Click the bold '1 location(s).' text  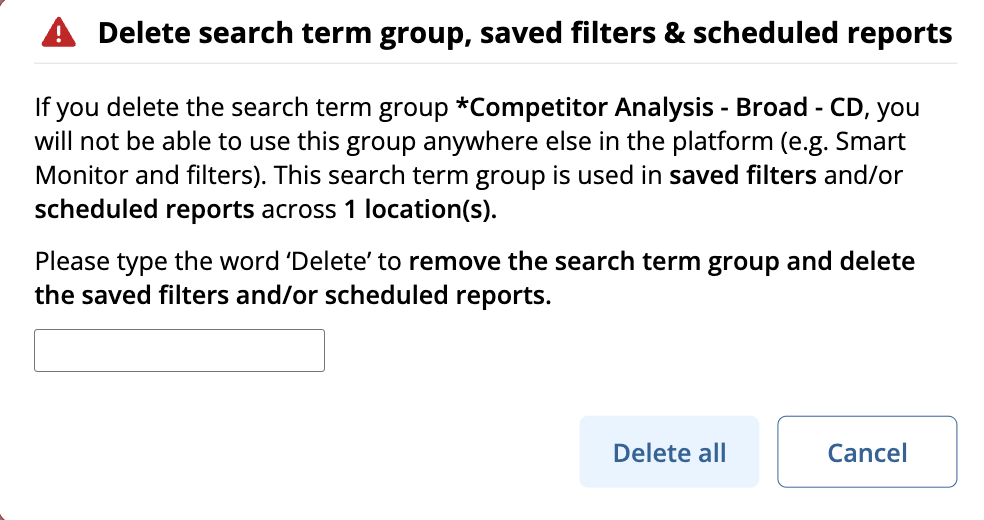[x=420, y=210]
